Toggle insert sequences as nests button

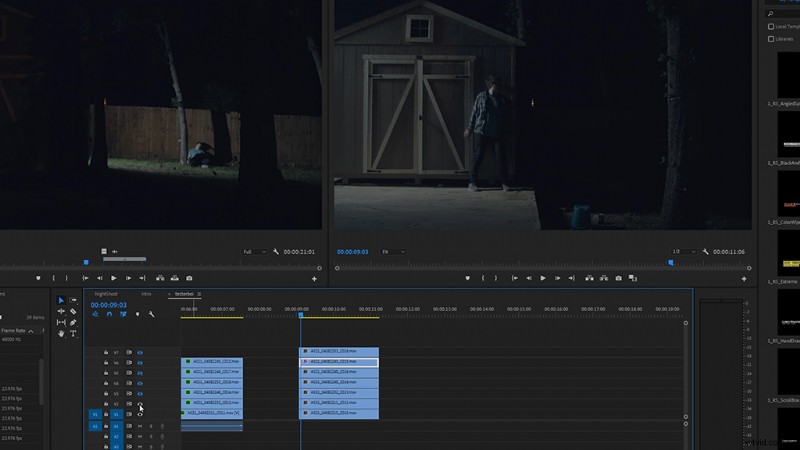95,314
